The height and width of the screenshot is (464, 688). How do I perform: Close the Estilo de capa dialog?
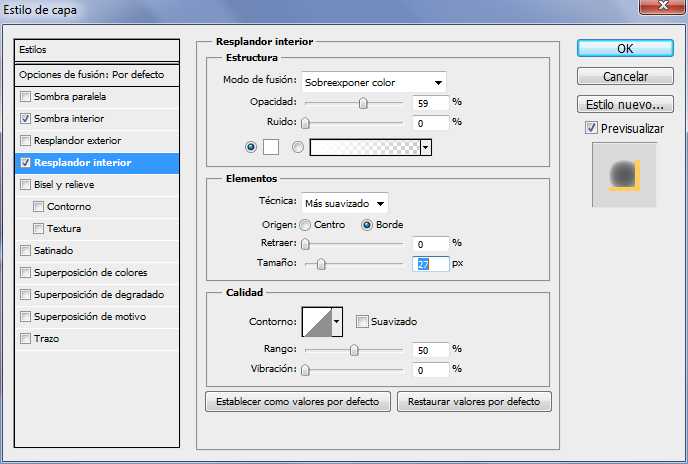pyautogui.click(x=663, y=6)
